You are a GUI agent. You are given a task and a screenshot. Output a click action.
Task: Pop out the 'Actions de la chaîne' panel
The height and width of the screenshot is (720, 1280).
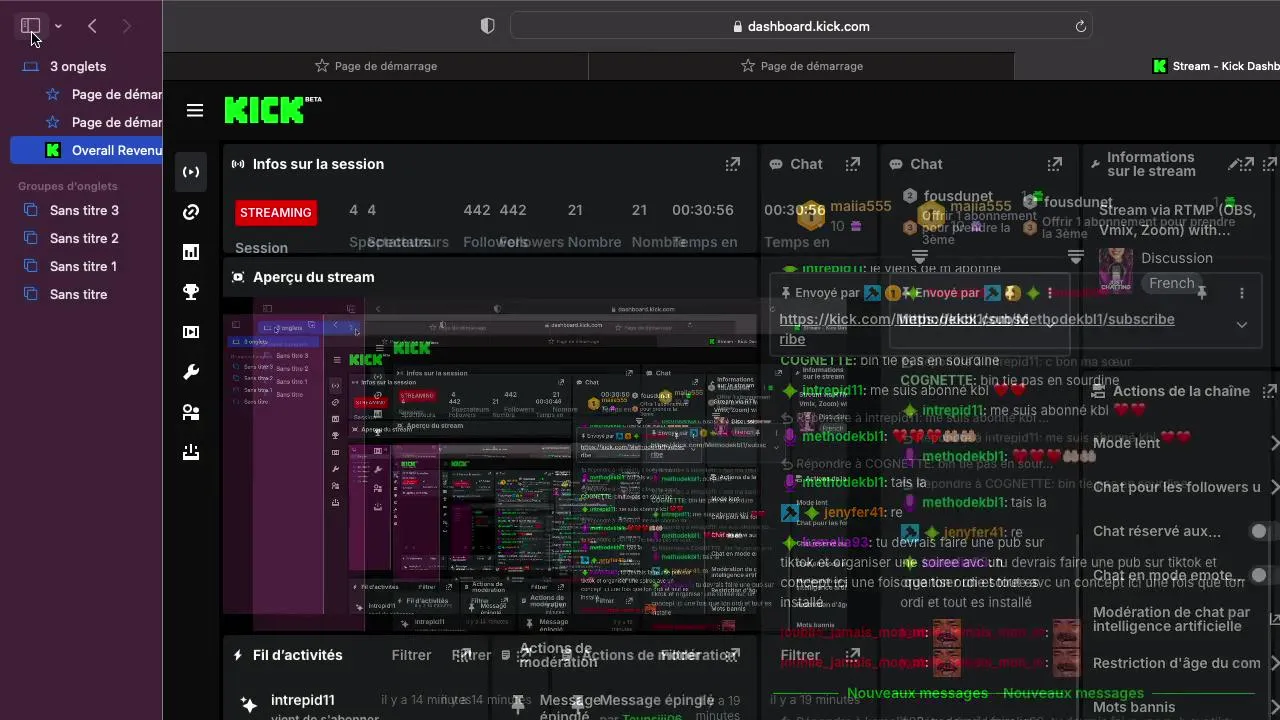tap(1270, 391)
